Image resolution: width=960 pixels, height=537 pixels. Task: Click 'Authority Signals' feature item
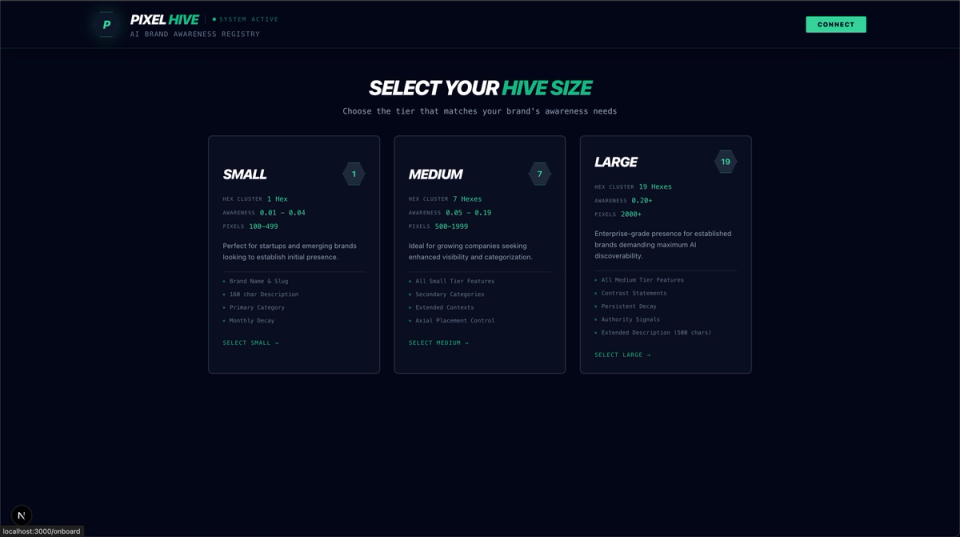(630, 320)
